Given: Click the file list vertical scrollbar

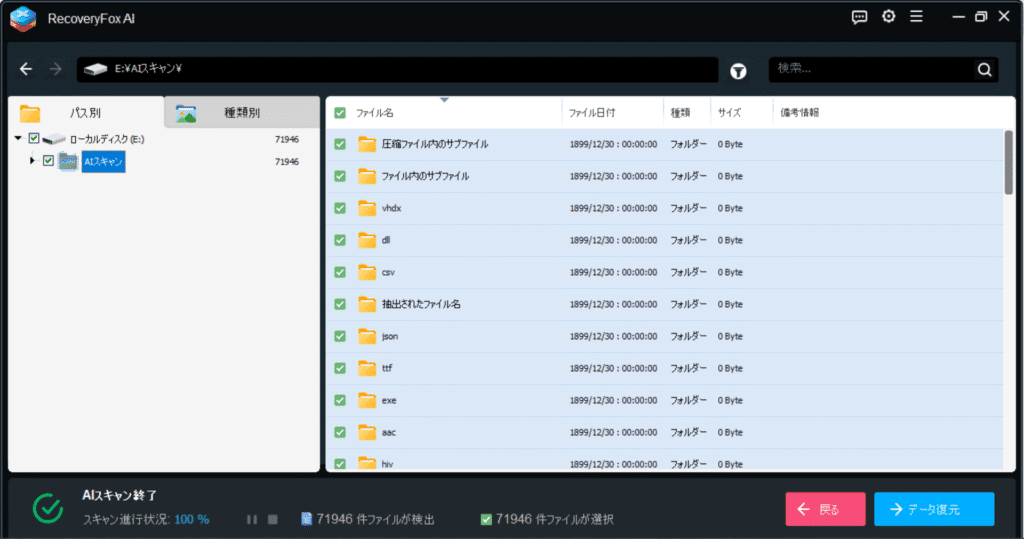Looking at the screenshot, I should point(1009,162).
